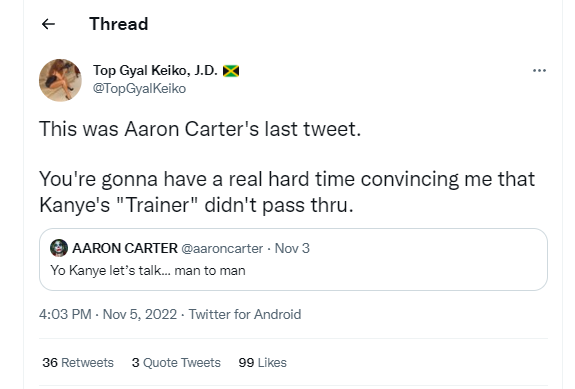Open the AARON CARTER name in quoted tweet
Viewport: 575px width, 389px height.
pos(125,248)
